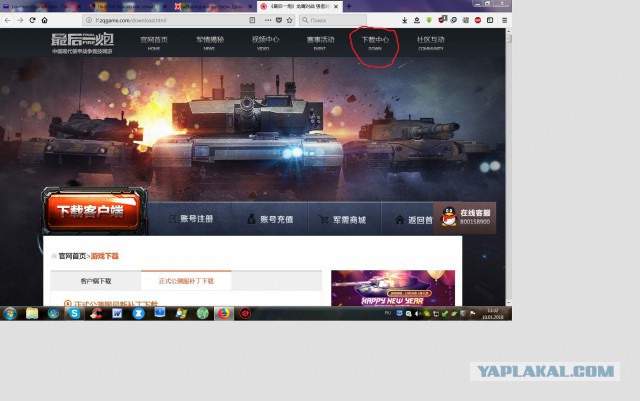Open the page actions three-dot menu
This screenshot has height=401, width=640.
[x=268, y=20]
